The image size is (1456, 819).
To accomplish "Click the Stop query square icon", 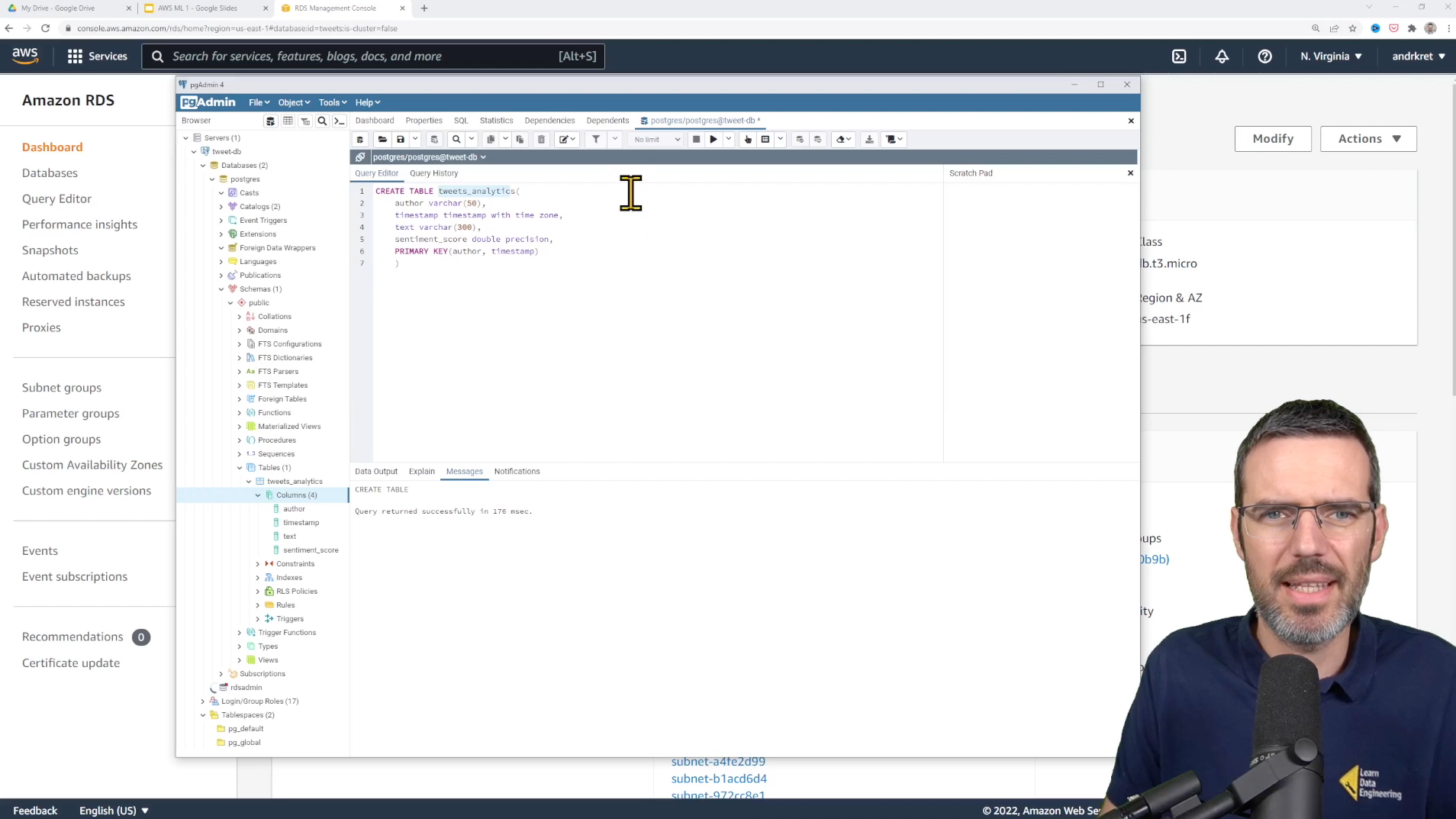I will [696, 139].
